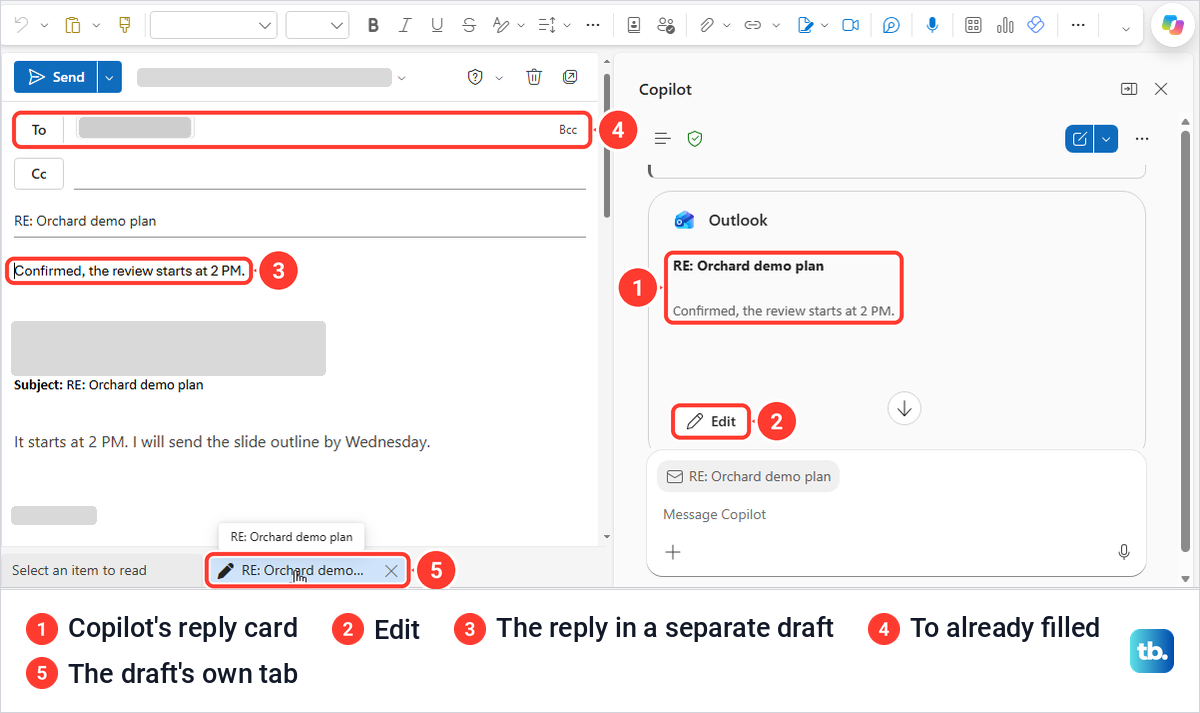Pop out the draft into new window

point(570,77)
